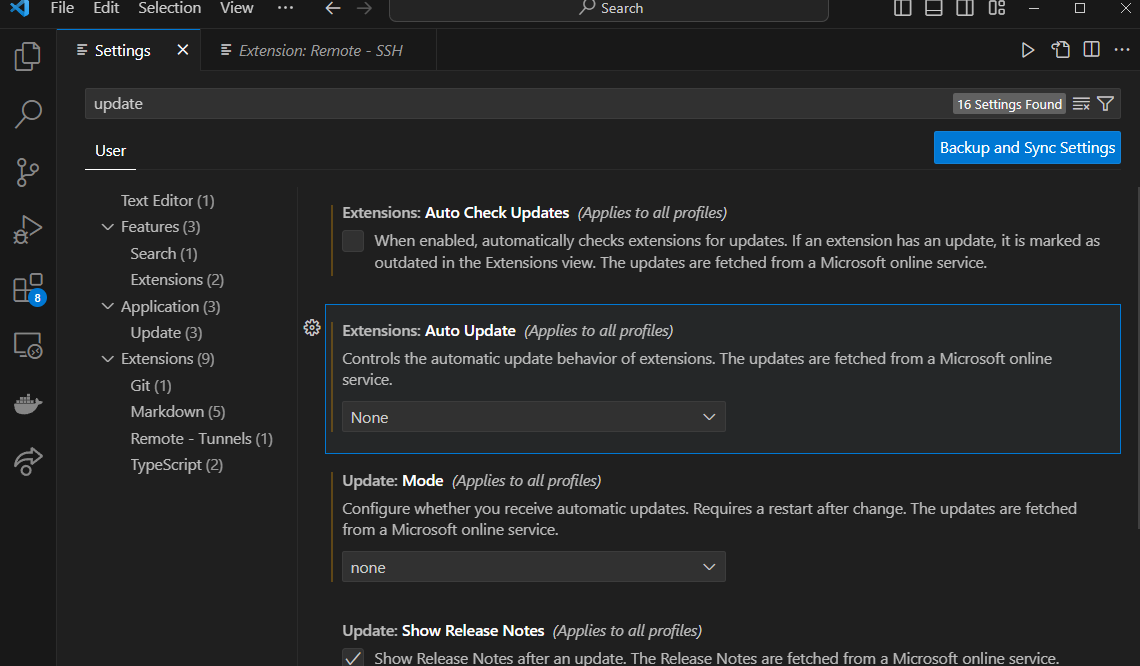Uncheck Show Release Notes after an update
Viewport: 1140px width, 666px height.
[x=352, y=657]
